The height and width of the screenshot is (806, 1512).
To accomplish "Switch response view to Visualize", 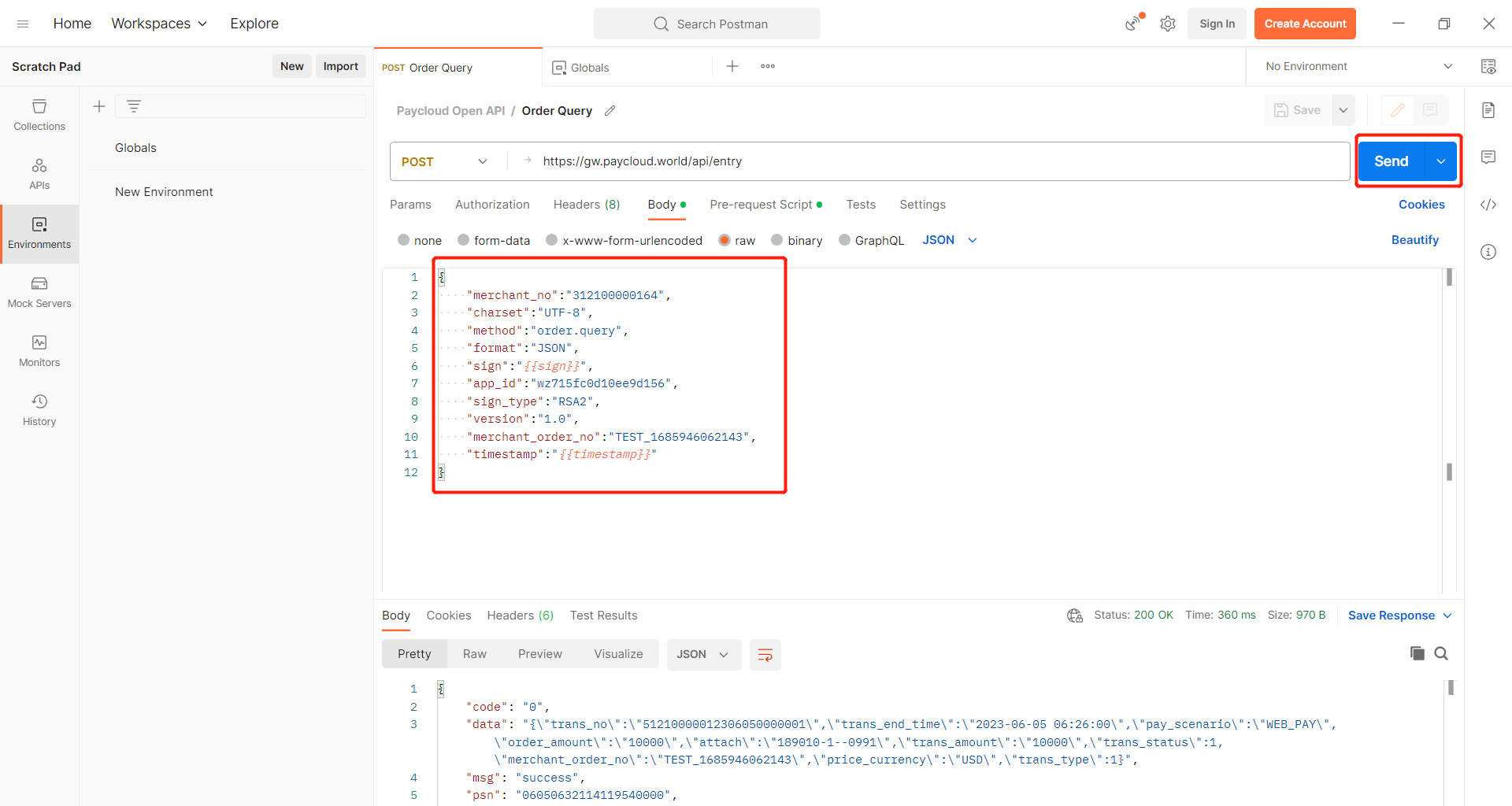I will coord(618,654).
